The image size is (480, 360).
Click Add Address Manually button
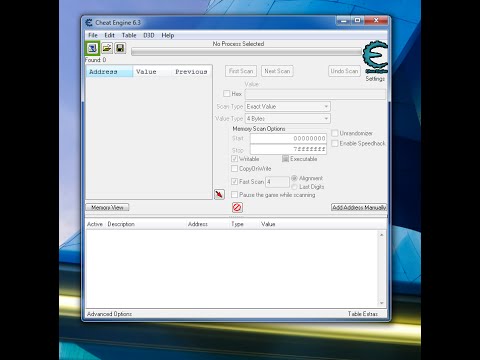coord(359,207)
